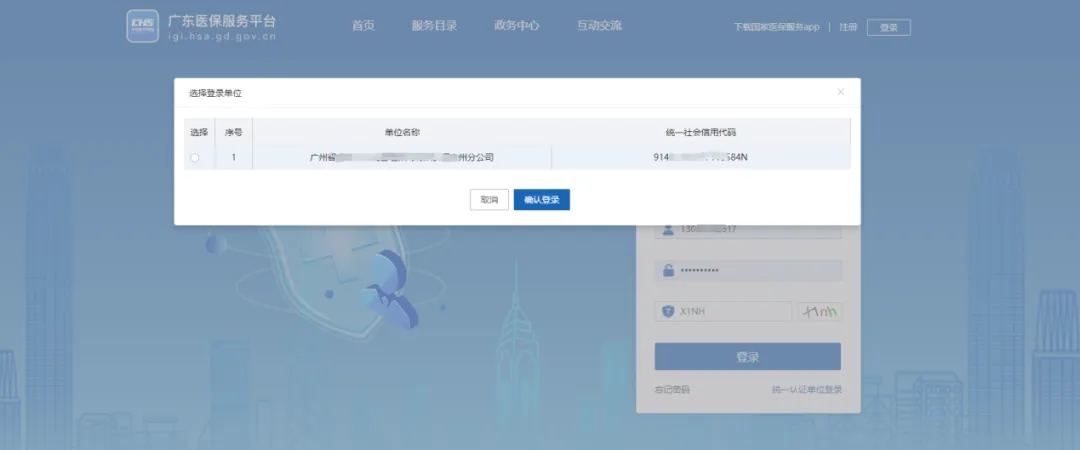This screenshot has width=1080, height=450.
Task: Click the 注册 link in the header
Action: click(x=848, y=28)
